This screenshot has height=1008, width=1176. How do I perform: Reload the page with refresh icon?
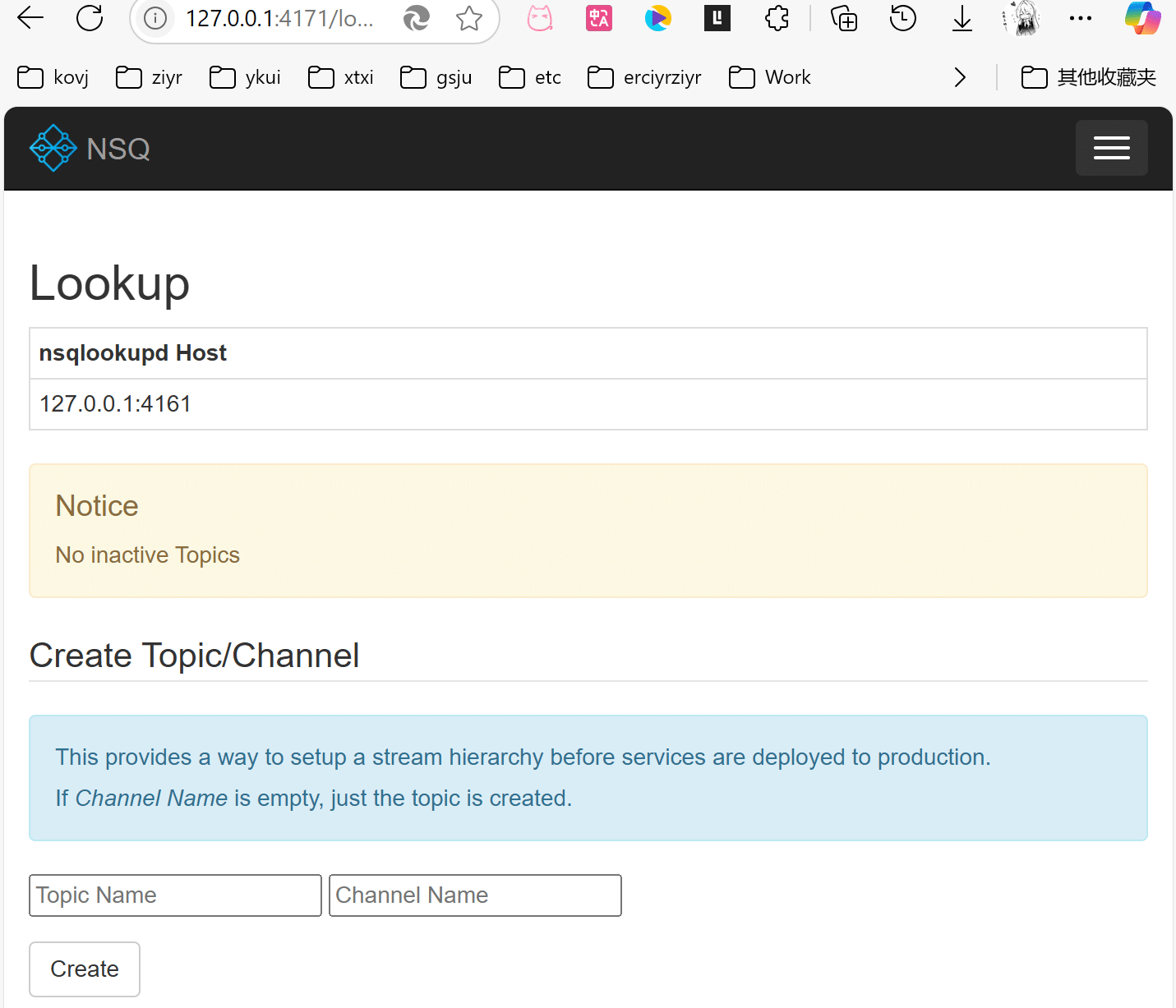[x=90, y=18]
